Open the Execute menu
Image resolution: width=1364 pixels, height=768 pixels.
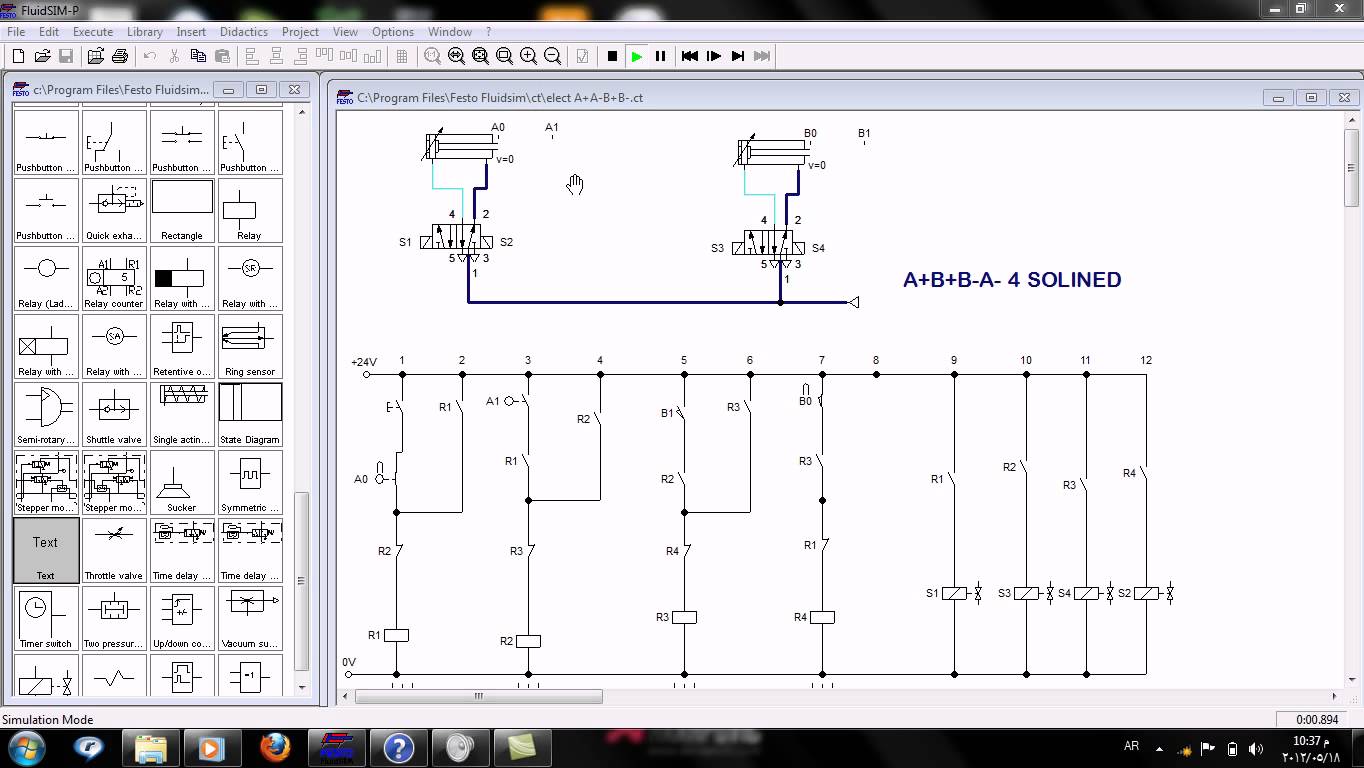point(93,32)
